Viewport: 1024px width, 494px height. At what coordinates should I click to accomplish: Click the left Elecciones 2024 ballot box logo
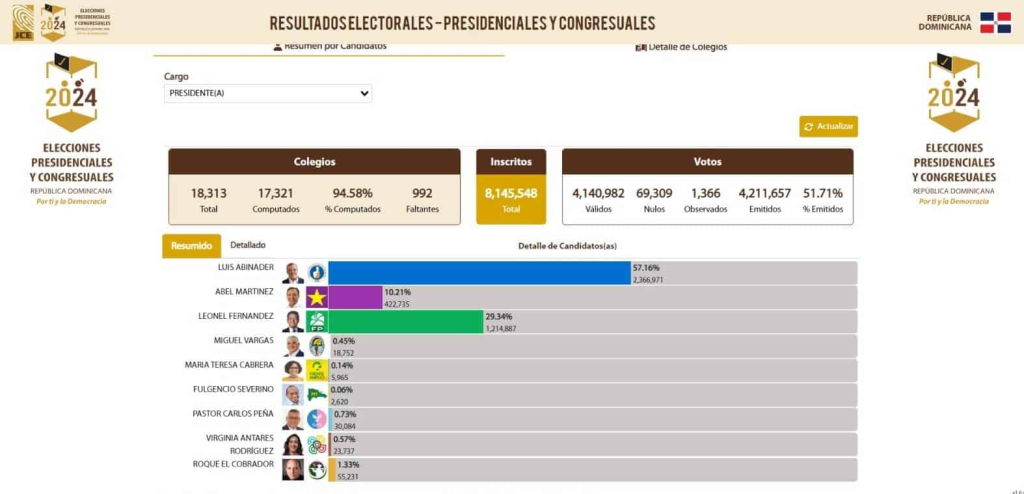[x=71, y=93]
